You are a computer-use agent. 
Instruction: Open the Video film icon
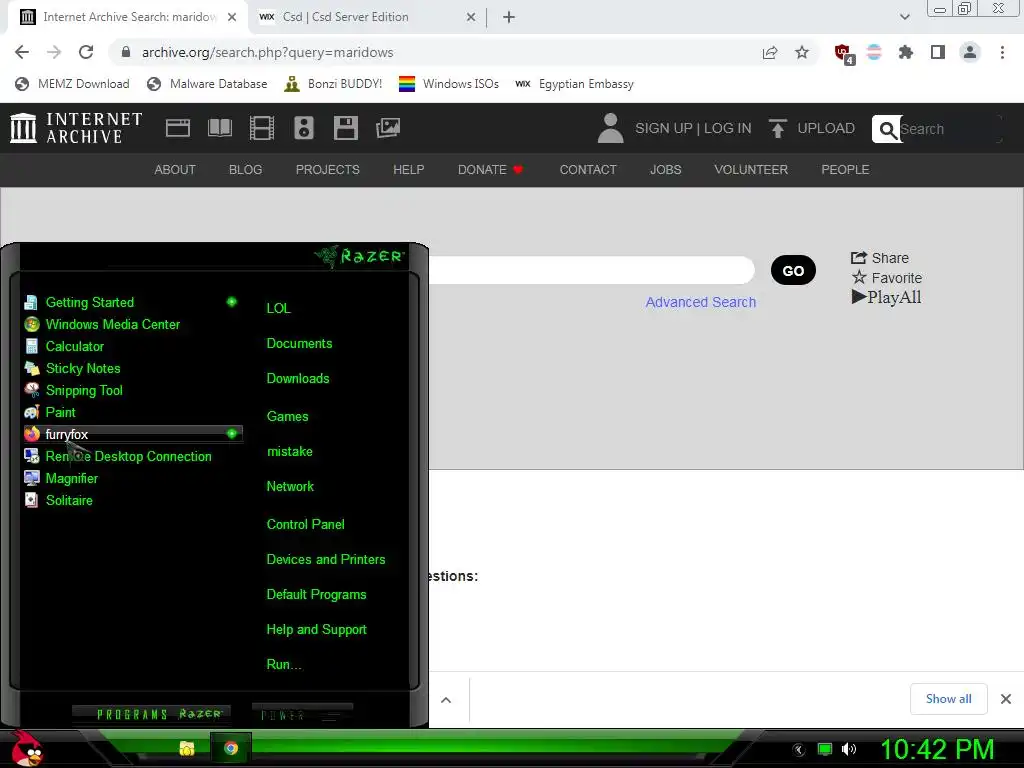point(262,128)
